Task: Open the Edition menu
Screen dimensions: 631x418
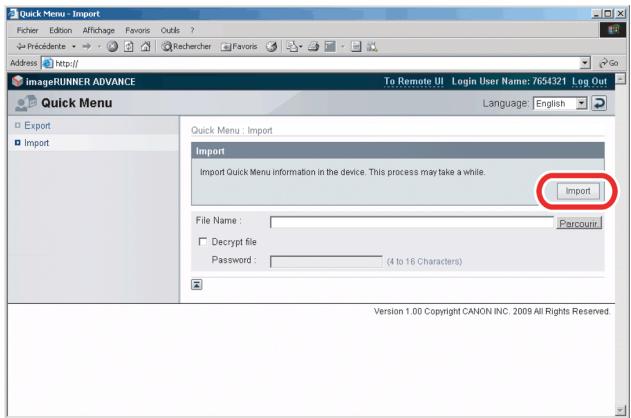Action: [x=60, y=30]
